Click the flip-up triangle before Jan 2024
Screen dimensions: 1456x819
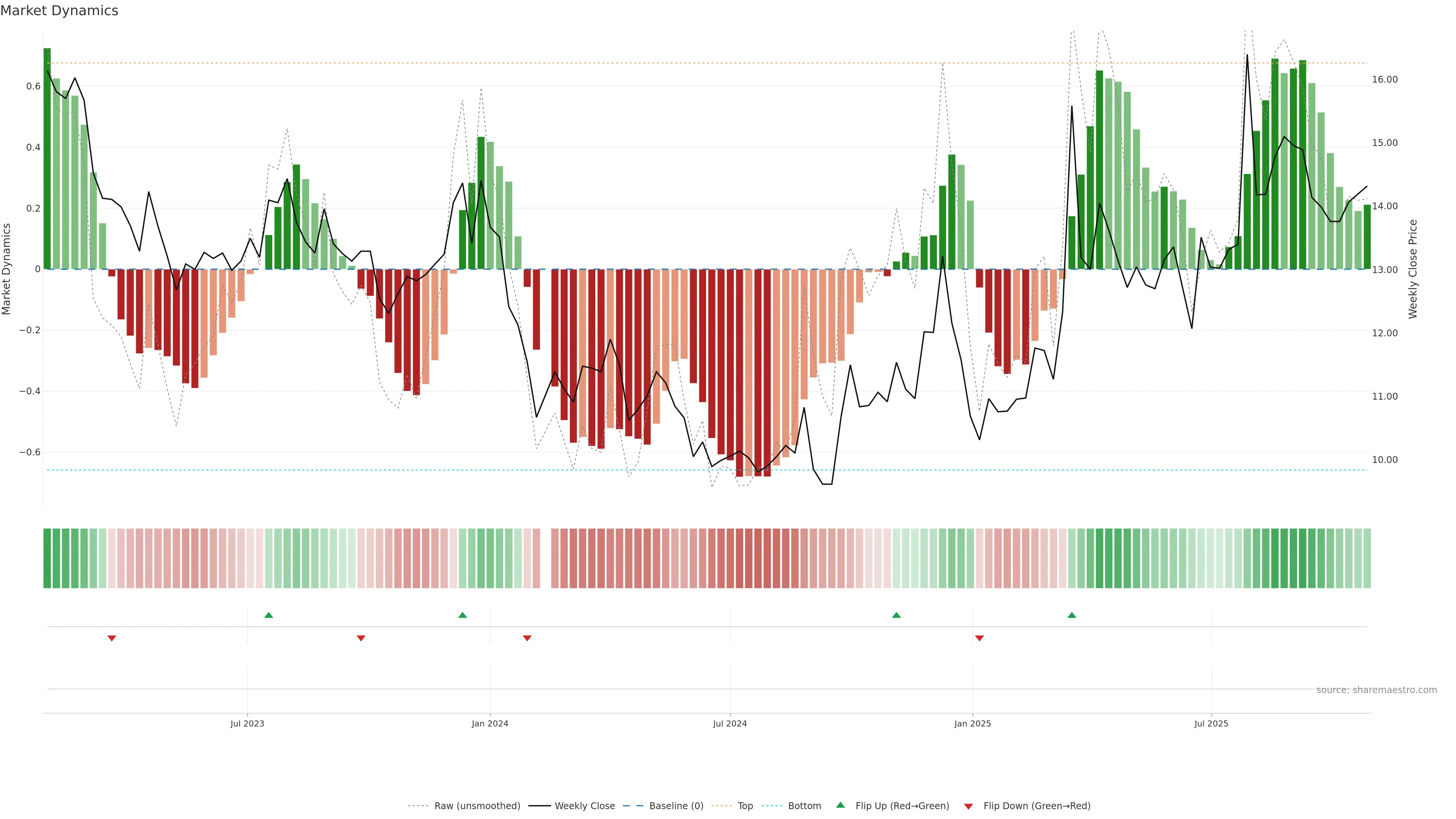click(462, 615)
